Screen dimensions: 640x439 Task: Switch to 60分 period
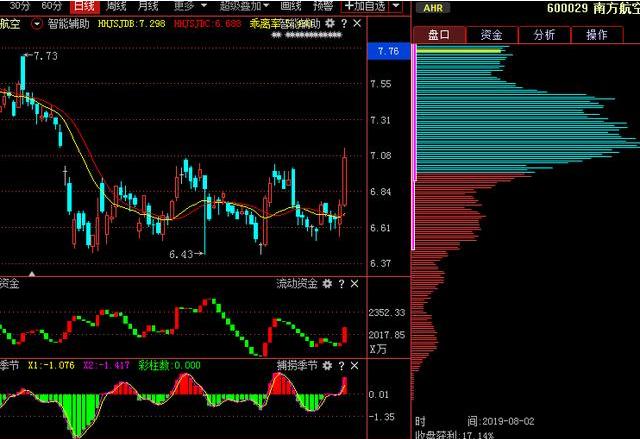51,6
